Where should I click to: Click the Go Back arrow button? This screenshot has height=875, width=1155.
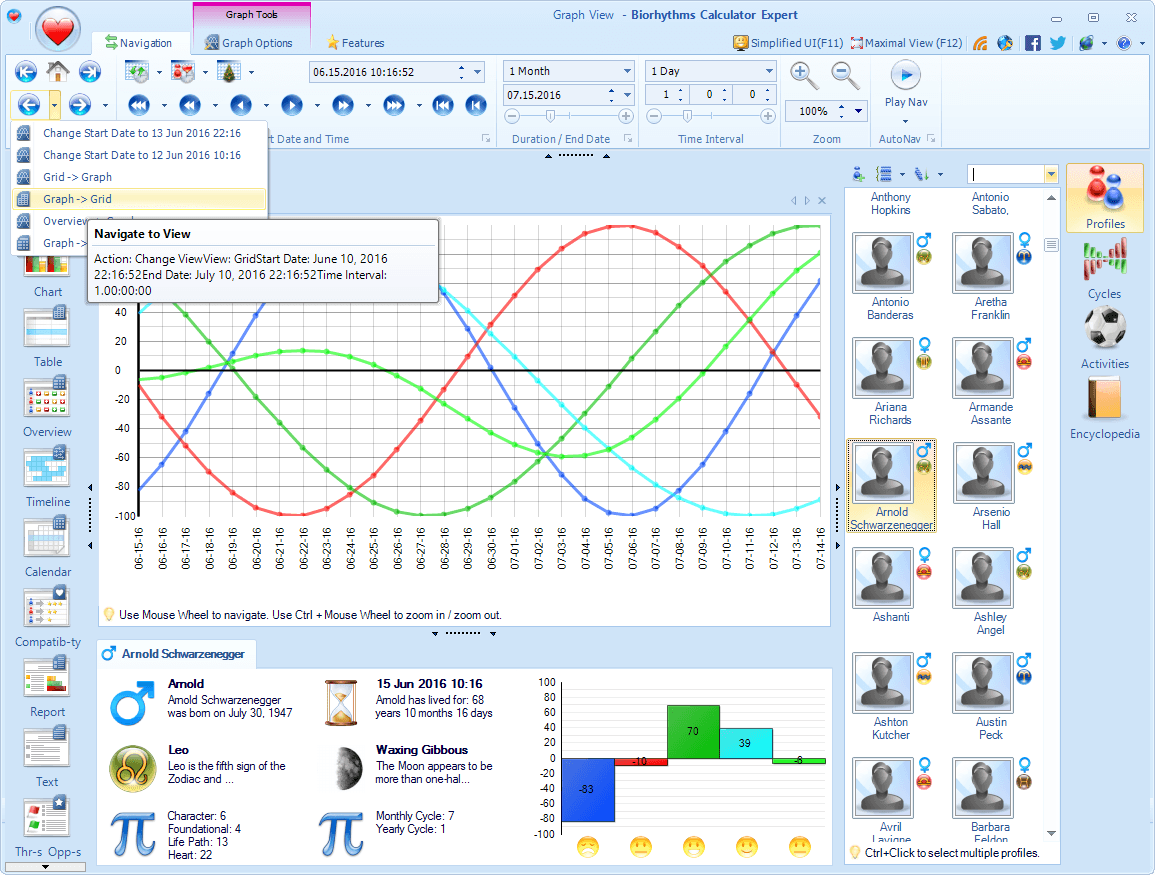pyautogui.click(x=29, y=105)
